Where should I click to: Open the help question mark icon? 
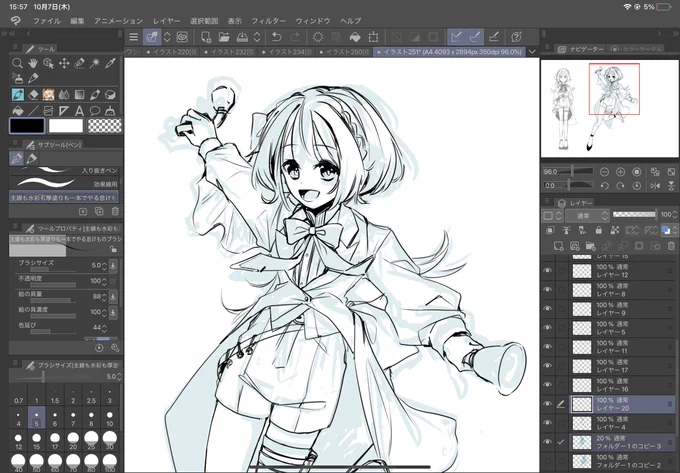516,37
